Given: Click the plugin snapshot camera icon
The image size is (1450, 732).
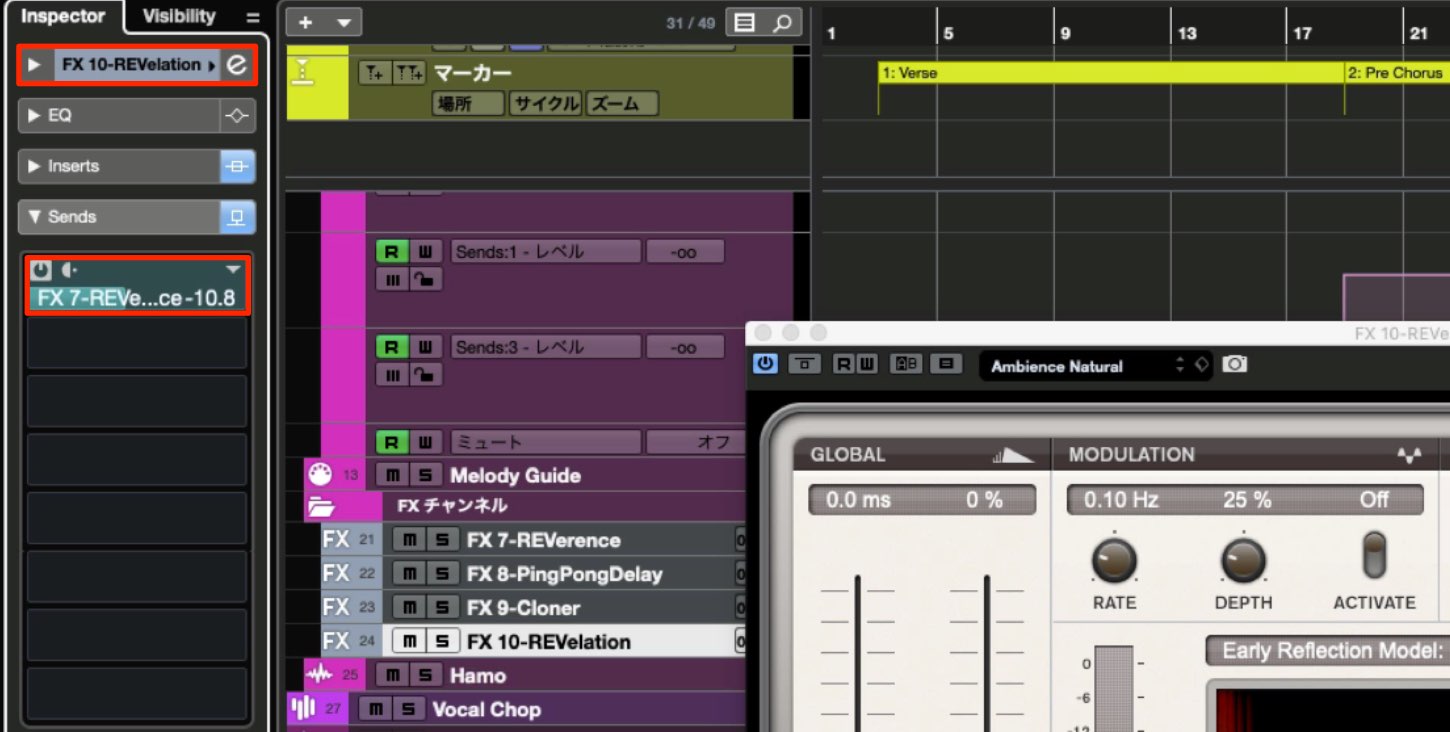Looking at the screenshot, I should coord(1235,364).
